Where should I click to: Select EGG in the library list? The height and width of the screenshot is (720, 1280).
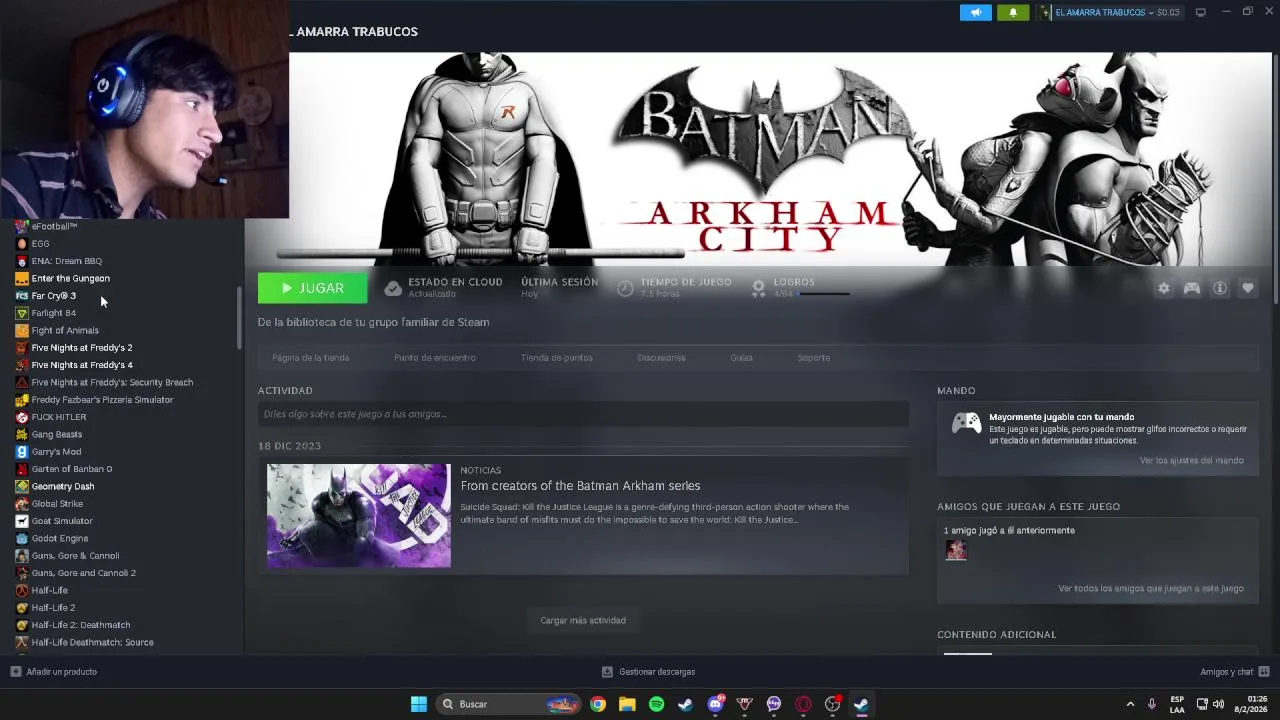(40, 244)
